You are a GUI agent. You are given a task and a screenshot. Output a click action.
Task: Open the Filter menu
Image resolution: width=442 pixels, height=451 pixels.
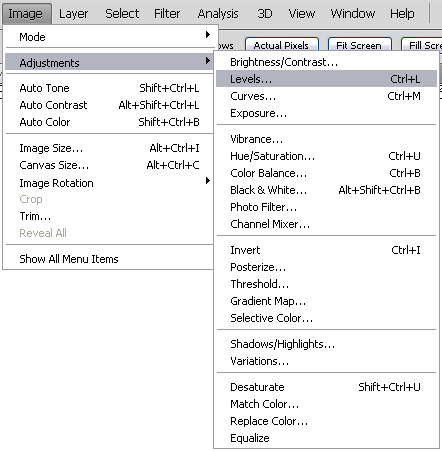pyautogui.click(x=167, y=14)
